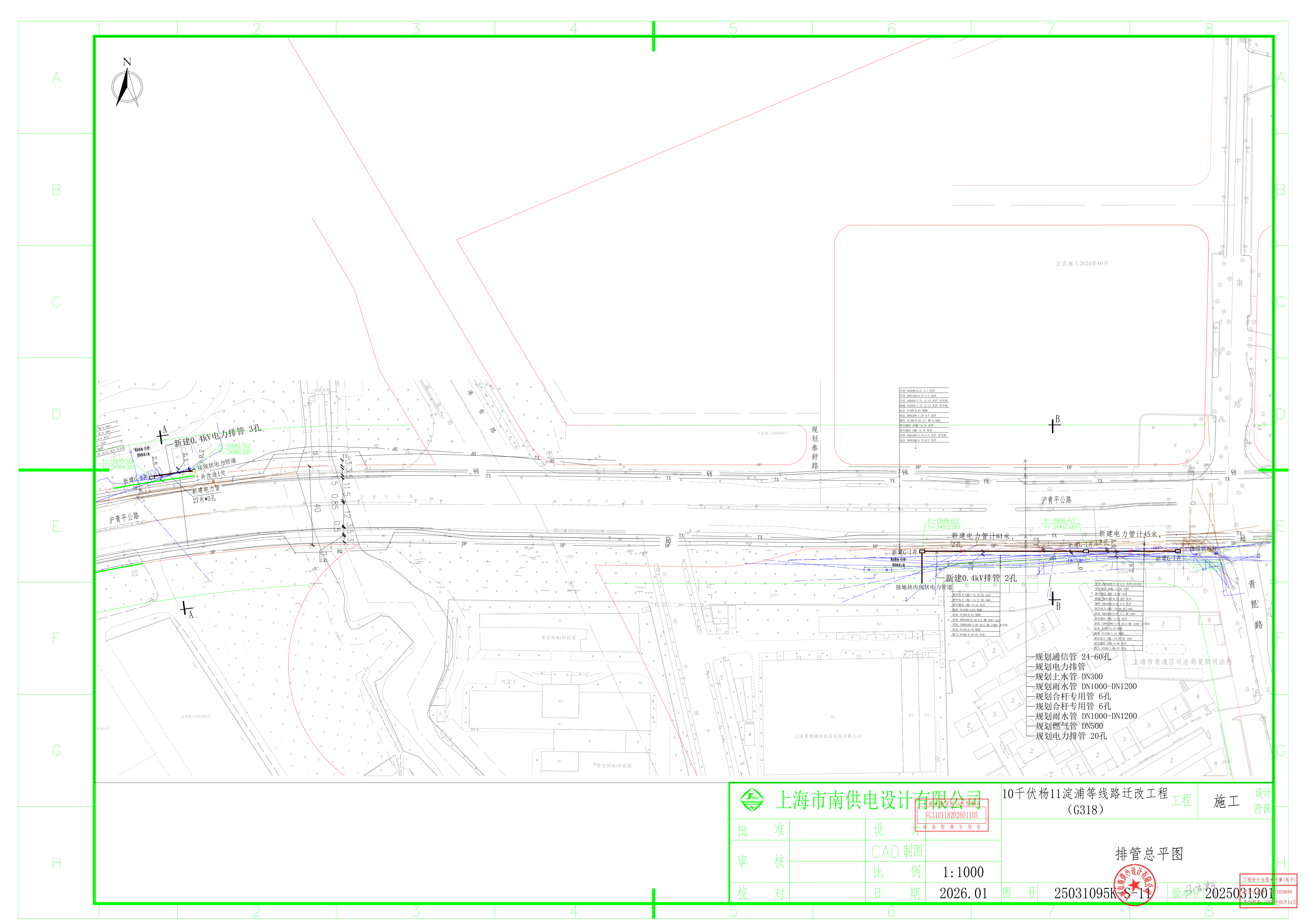
Task: Click the design company logo in title block
Action: pyautogui.click(x=751, y=800)
